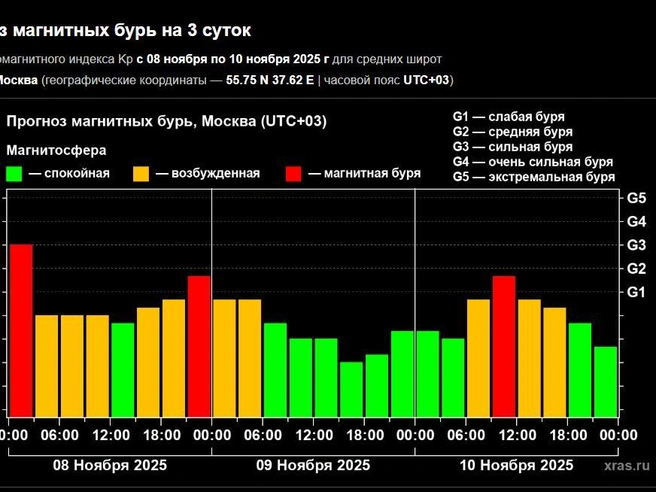
Task: Click 'G2 — средняя буря' legend line
Action: click(512, 132)
